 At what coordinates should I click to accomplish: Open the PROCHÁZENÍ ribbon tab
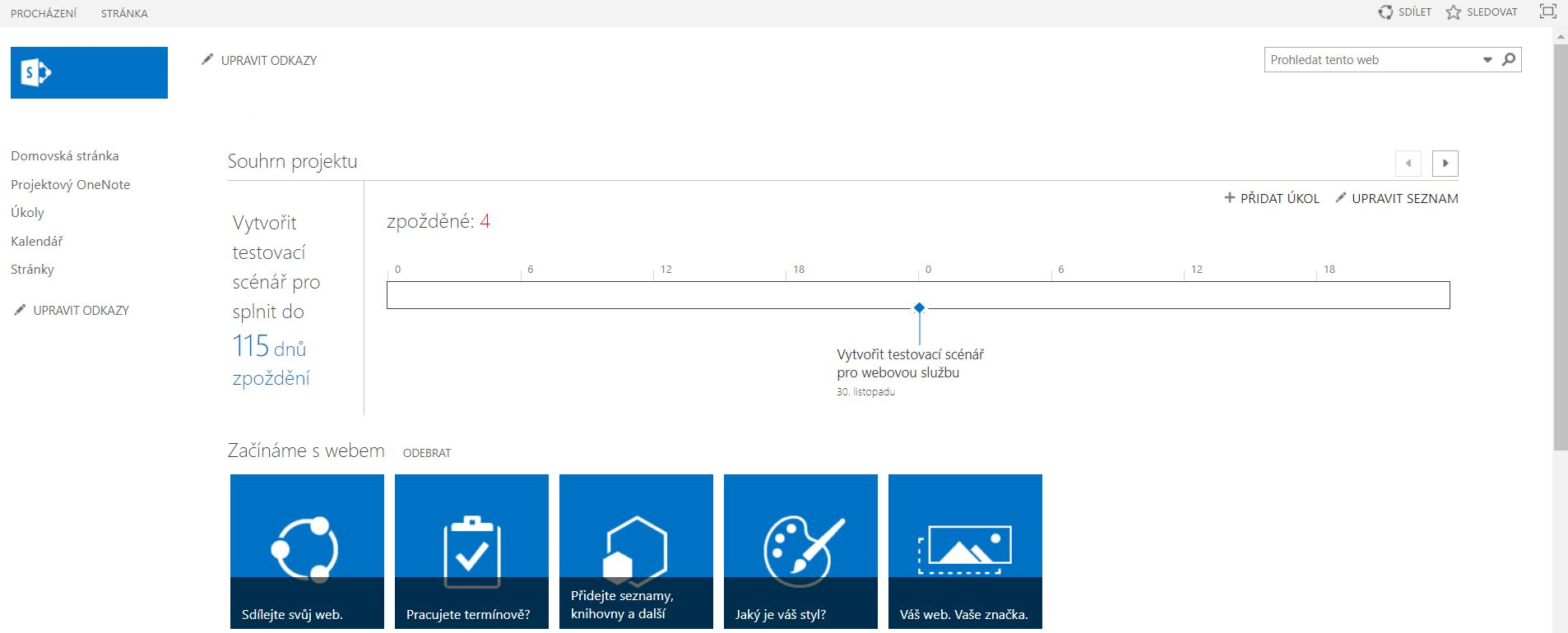44,13
